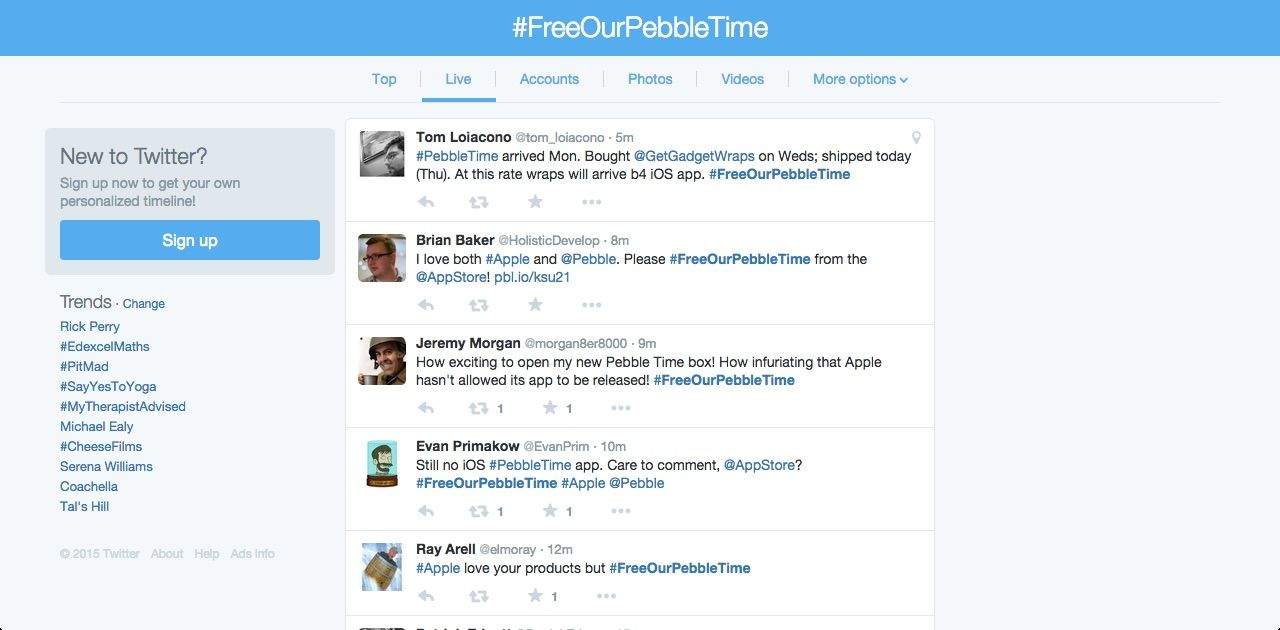Retweet Ray Arell's tweet
Screen dimensions: 1280x630
(x=479, y=596)
